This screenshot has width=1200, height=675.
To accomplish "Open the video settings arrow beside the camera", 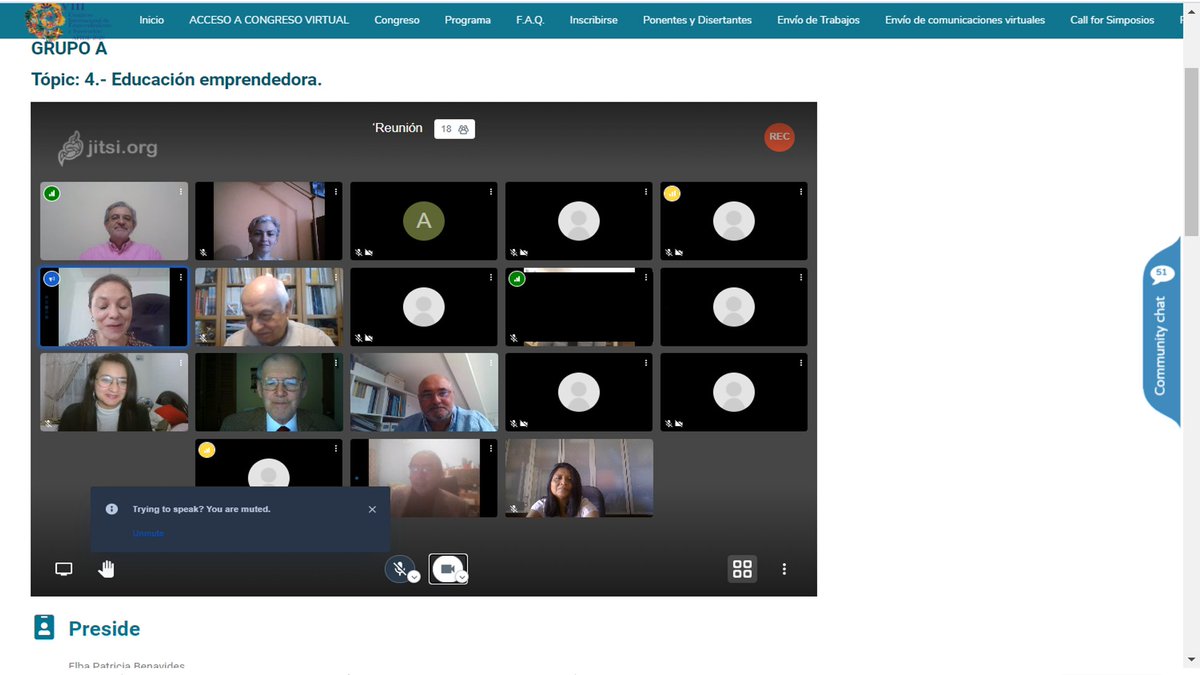I will 462,577.
